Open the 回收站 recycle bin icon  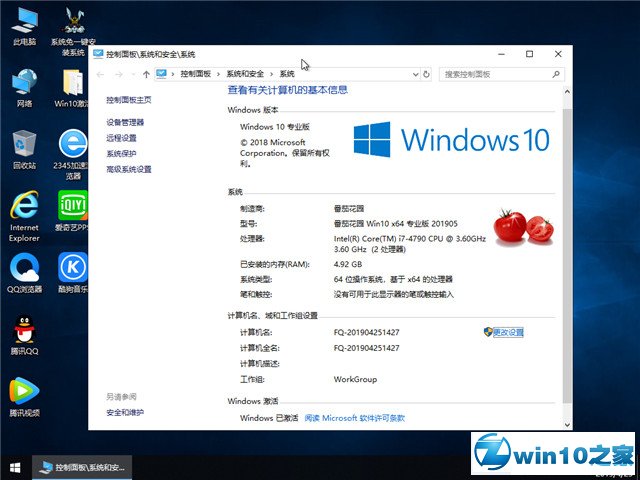tap(24, 149)
